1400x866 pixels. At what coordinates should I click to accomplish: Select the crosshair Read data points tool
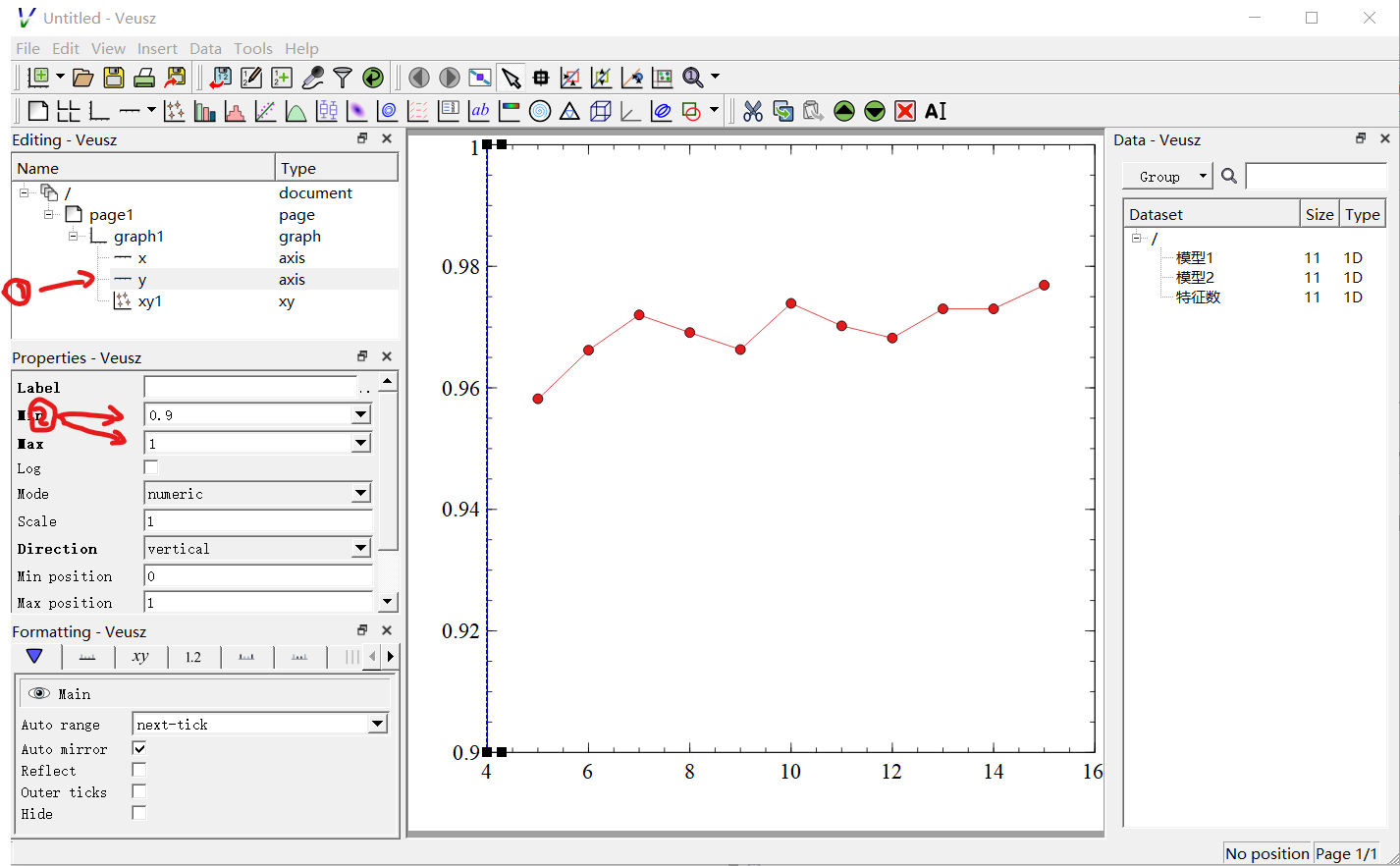click(541, 78)
